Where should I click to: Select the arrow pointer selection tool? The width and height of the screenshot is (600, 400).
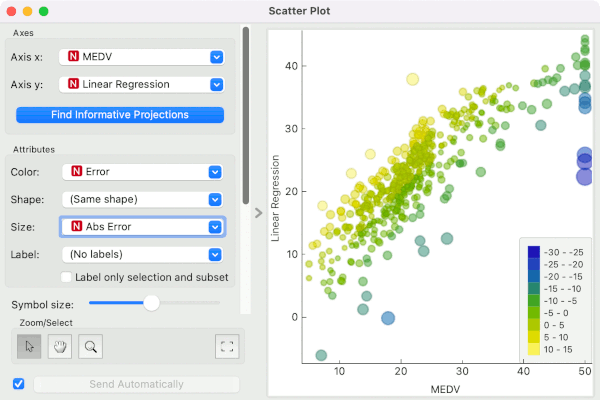(29, 346)
